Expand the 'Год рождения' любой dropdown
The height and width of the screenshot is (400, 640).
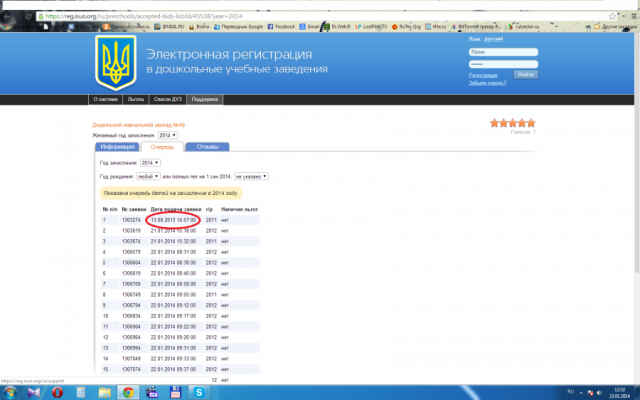pyautogui.click(x=148, y=176)
